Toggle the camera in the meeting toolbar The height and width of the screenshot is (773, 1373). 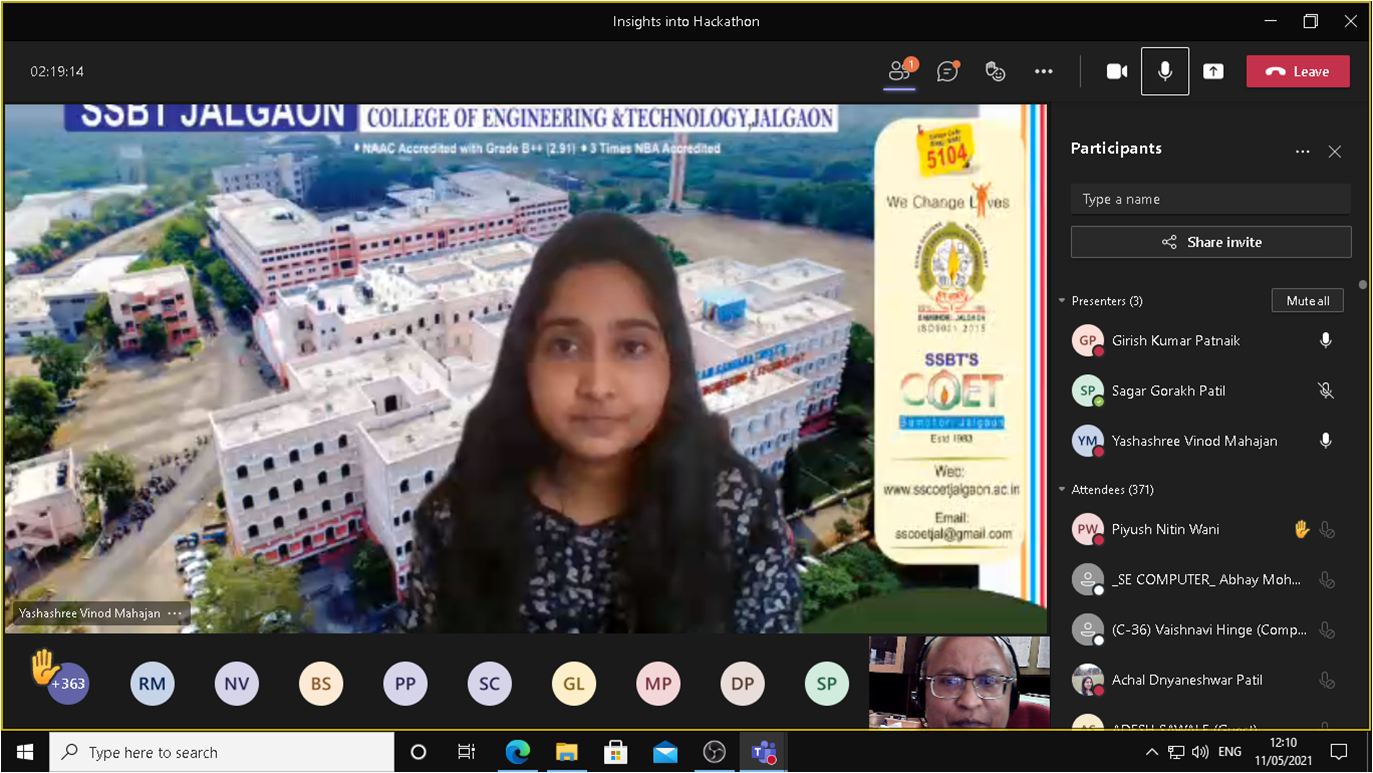1117,71
